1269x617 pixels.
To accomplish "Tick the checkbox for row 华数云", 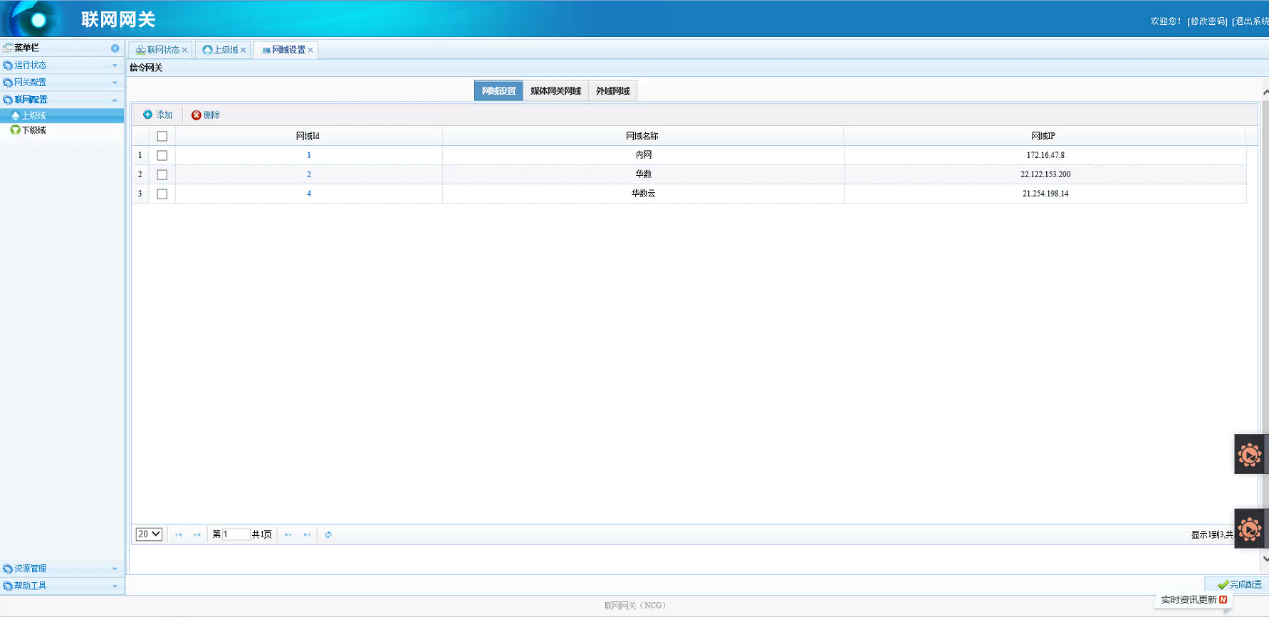I will click(x=162, y=193).
